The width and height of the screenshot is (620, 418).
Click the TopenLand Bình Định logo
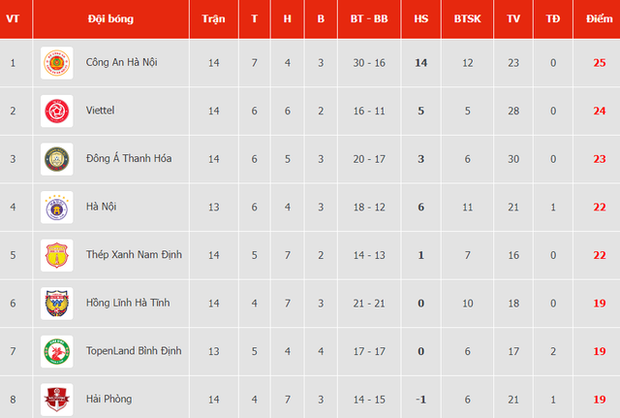[x=56, y=351]
